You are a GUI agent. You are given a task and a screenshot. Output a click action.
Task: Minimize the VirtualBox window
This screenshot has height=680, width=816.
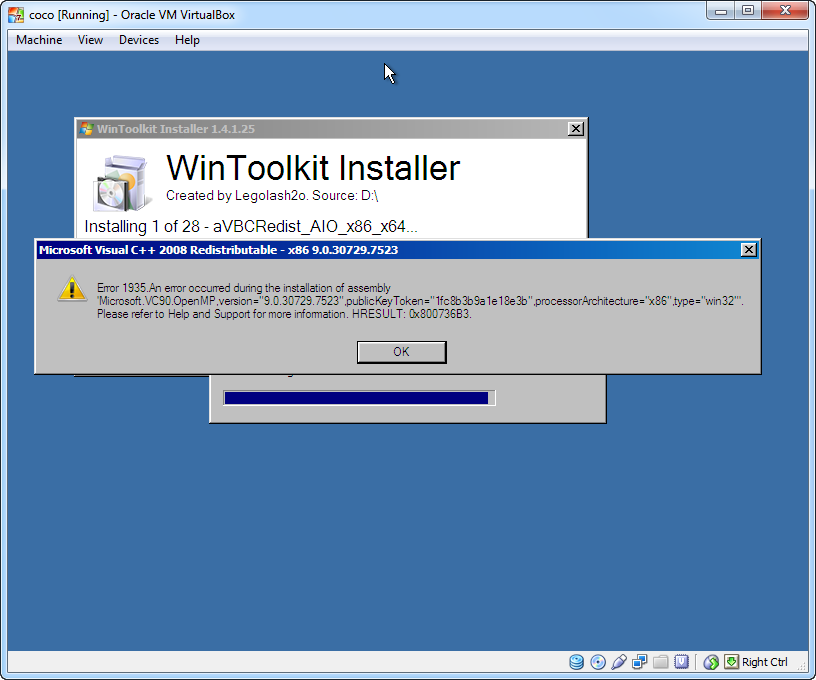(721, 11)
